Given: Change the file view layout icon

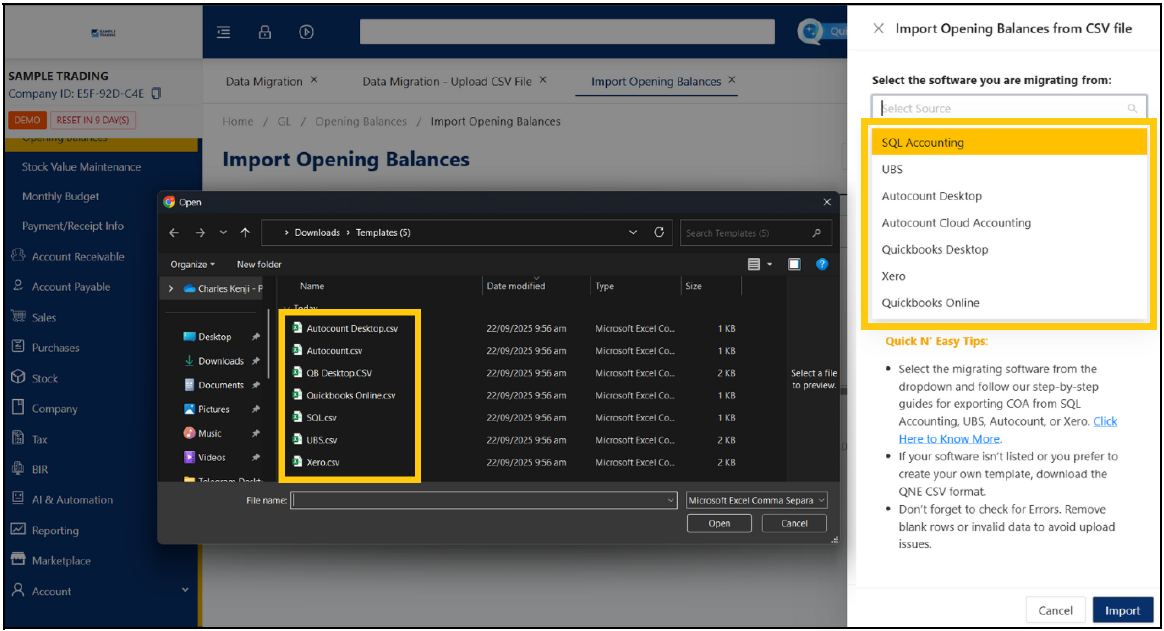Looking at the screenshot, I should click(753, 264).
